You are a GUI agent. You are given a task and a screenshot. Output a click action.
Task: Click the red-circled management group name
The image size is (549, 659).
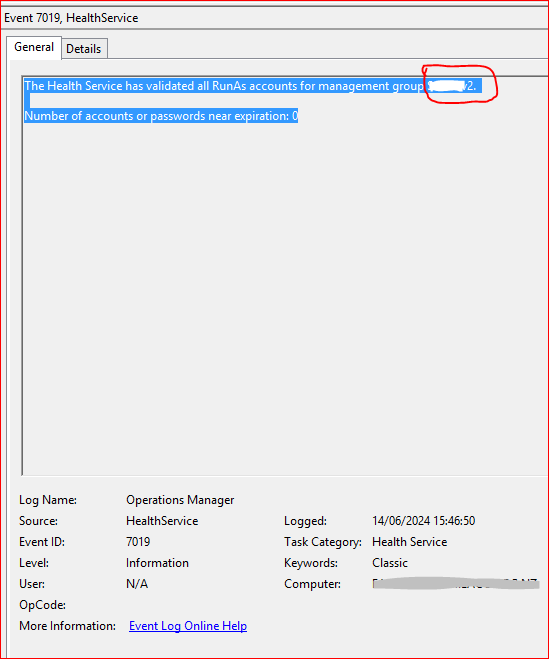coord(451,86)
